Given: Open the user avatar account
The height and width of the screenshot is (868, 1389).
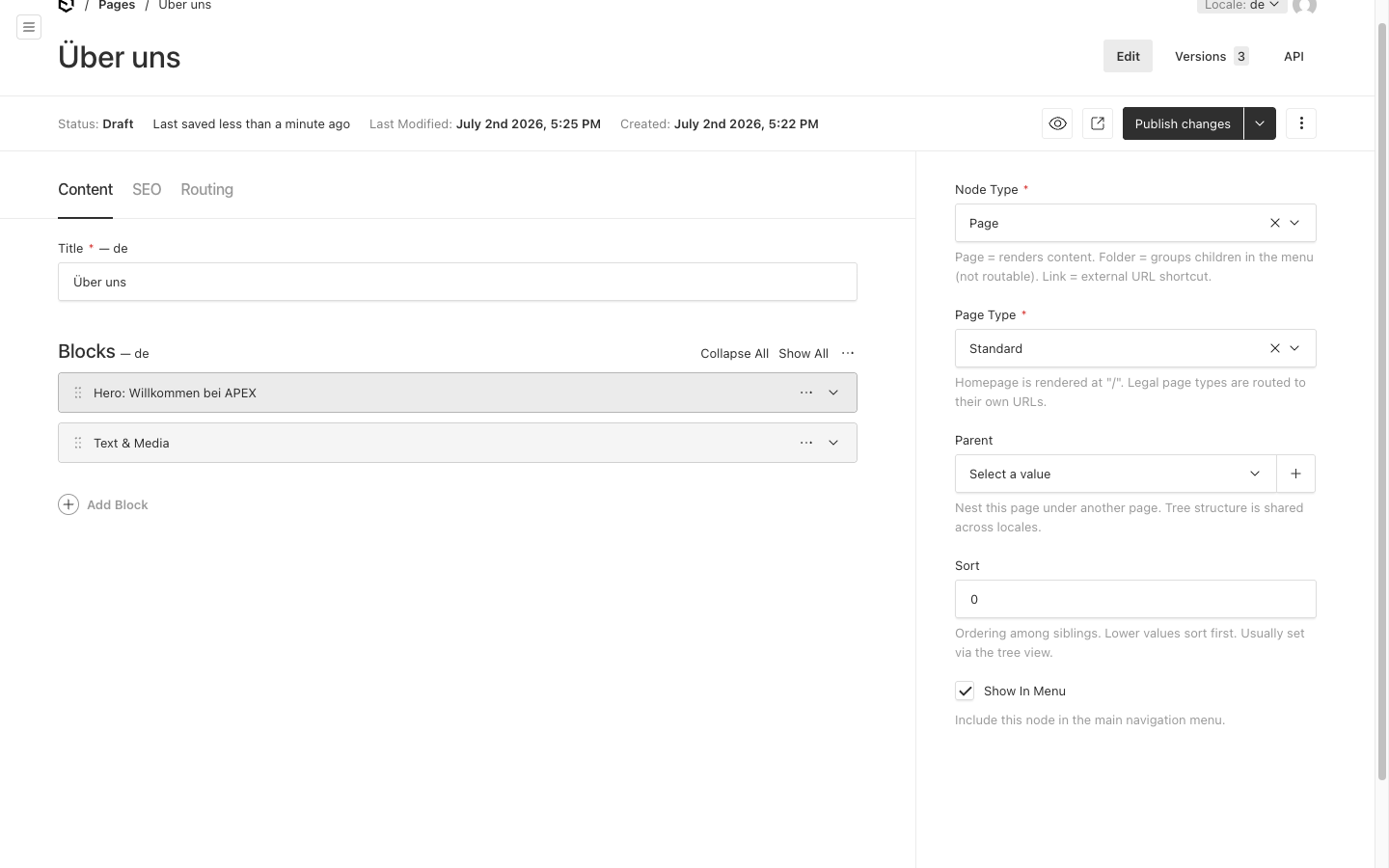Looking at the screenshot, I should point(1305,6).
